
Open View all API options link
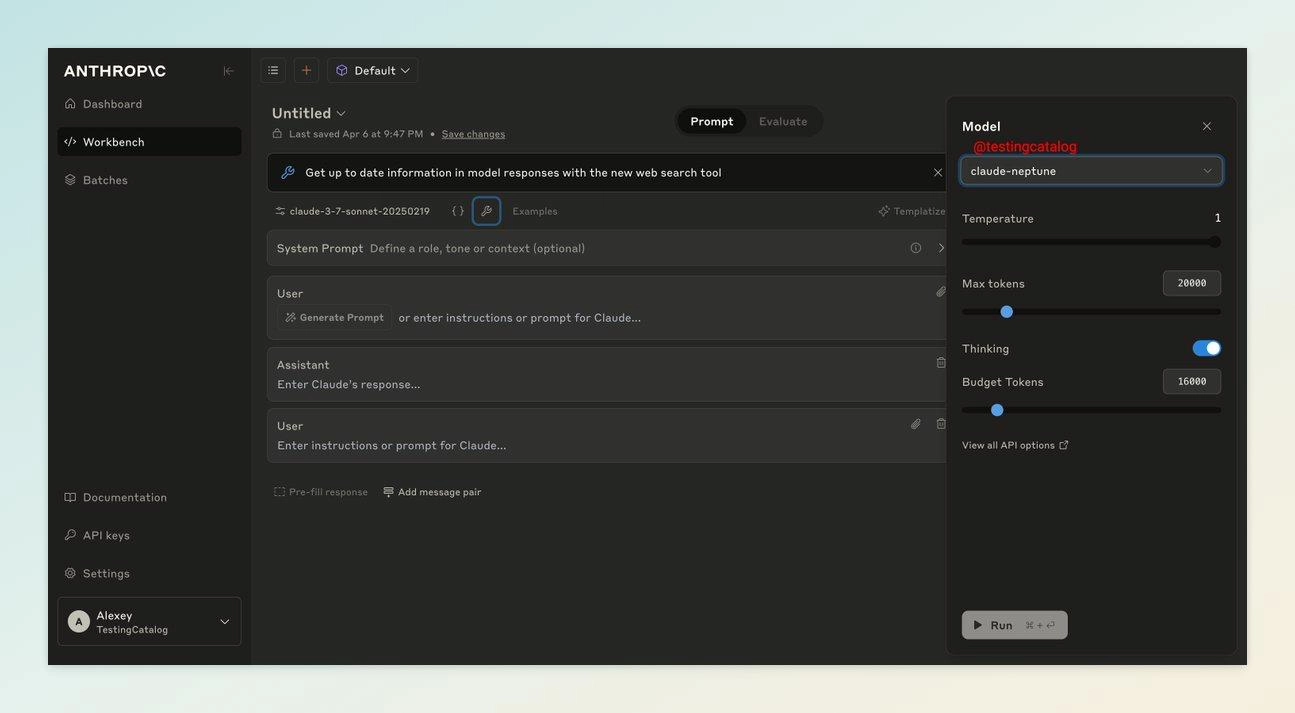tap(1015, 445)
